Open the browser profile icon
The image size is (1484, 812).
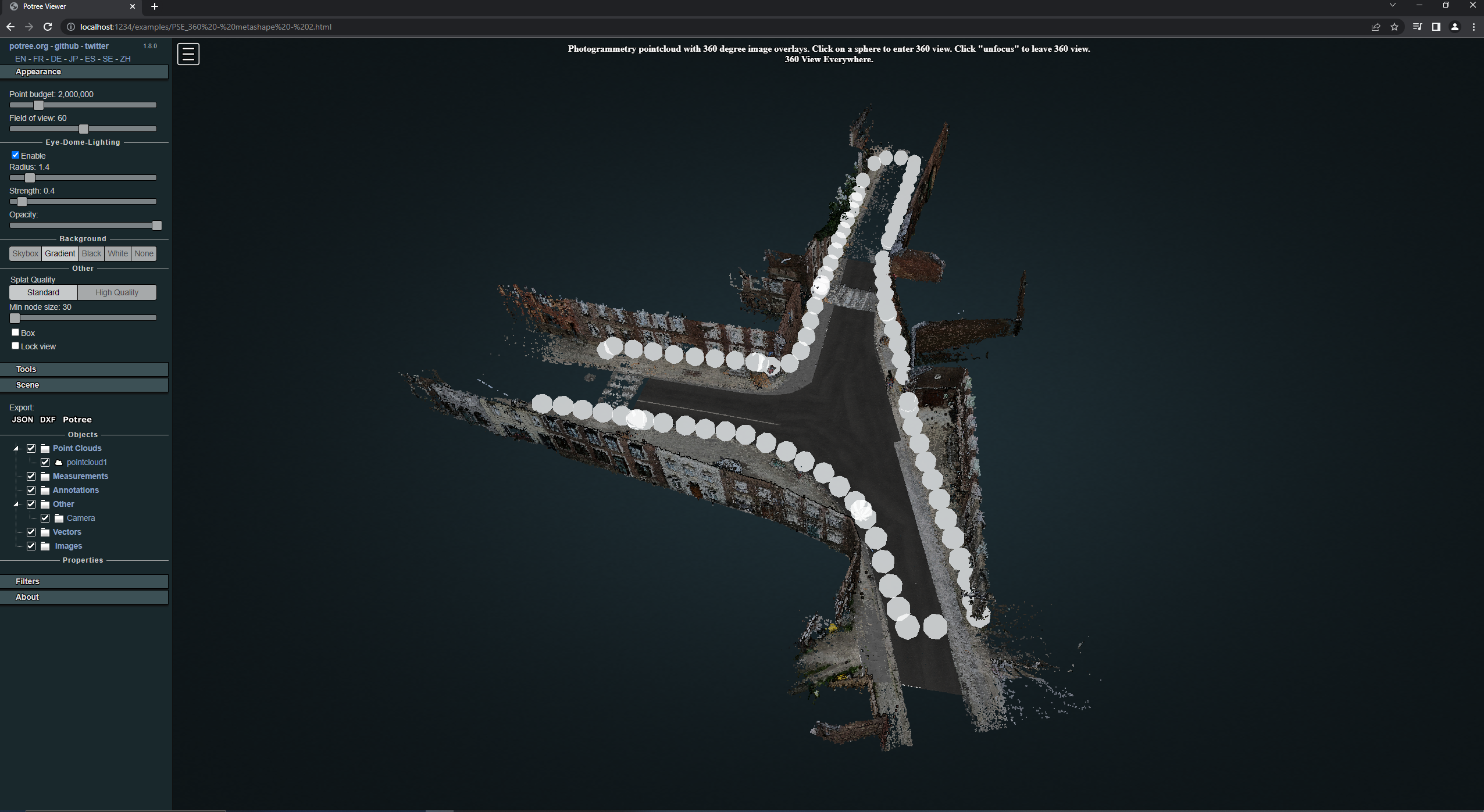(x=1454, y=27)
